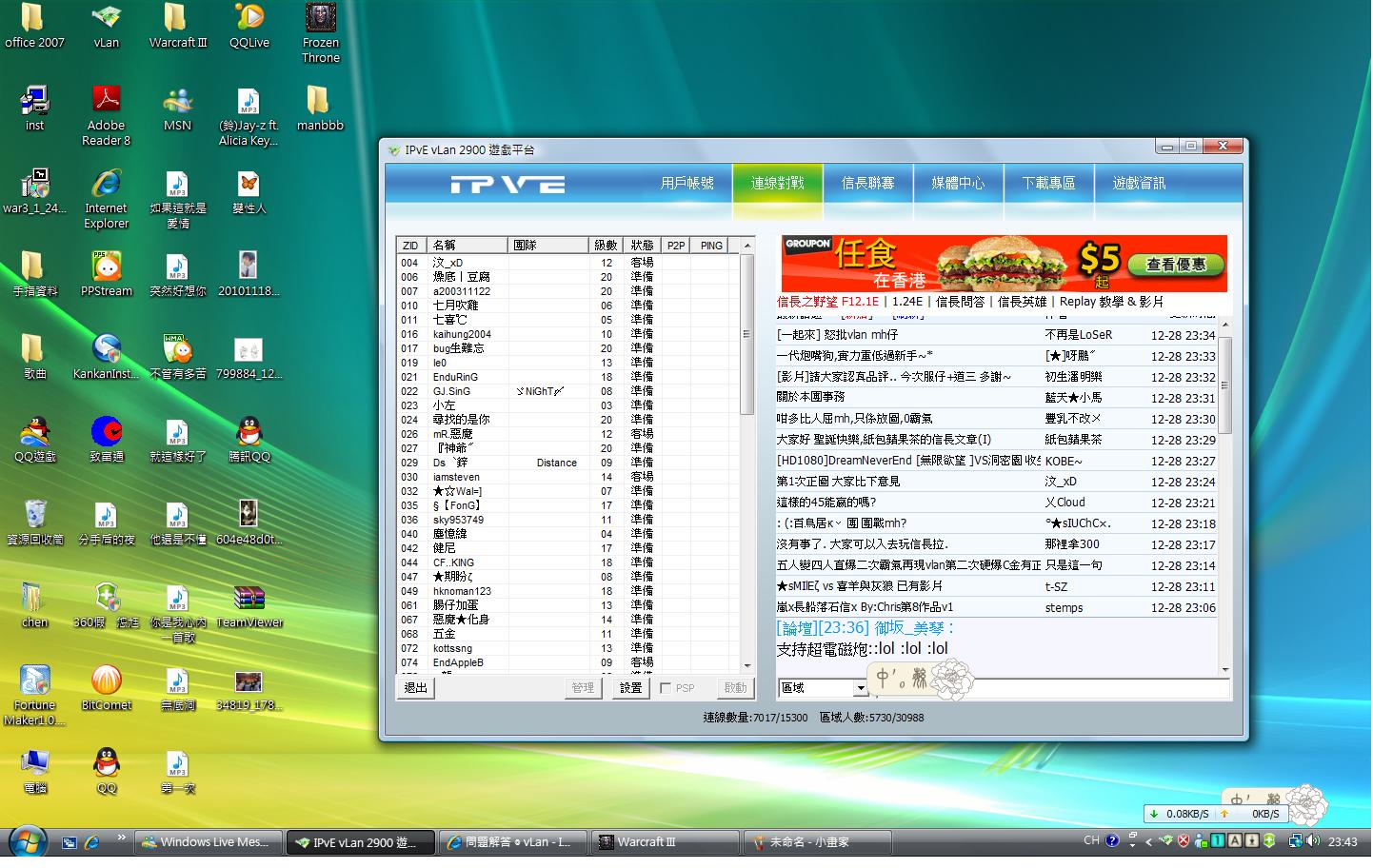Open the 區域 channel dropdown

[x=860, y=688]
